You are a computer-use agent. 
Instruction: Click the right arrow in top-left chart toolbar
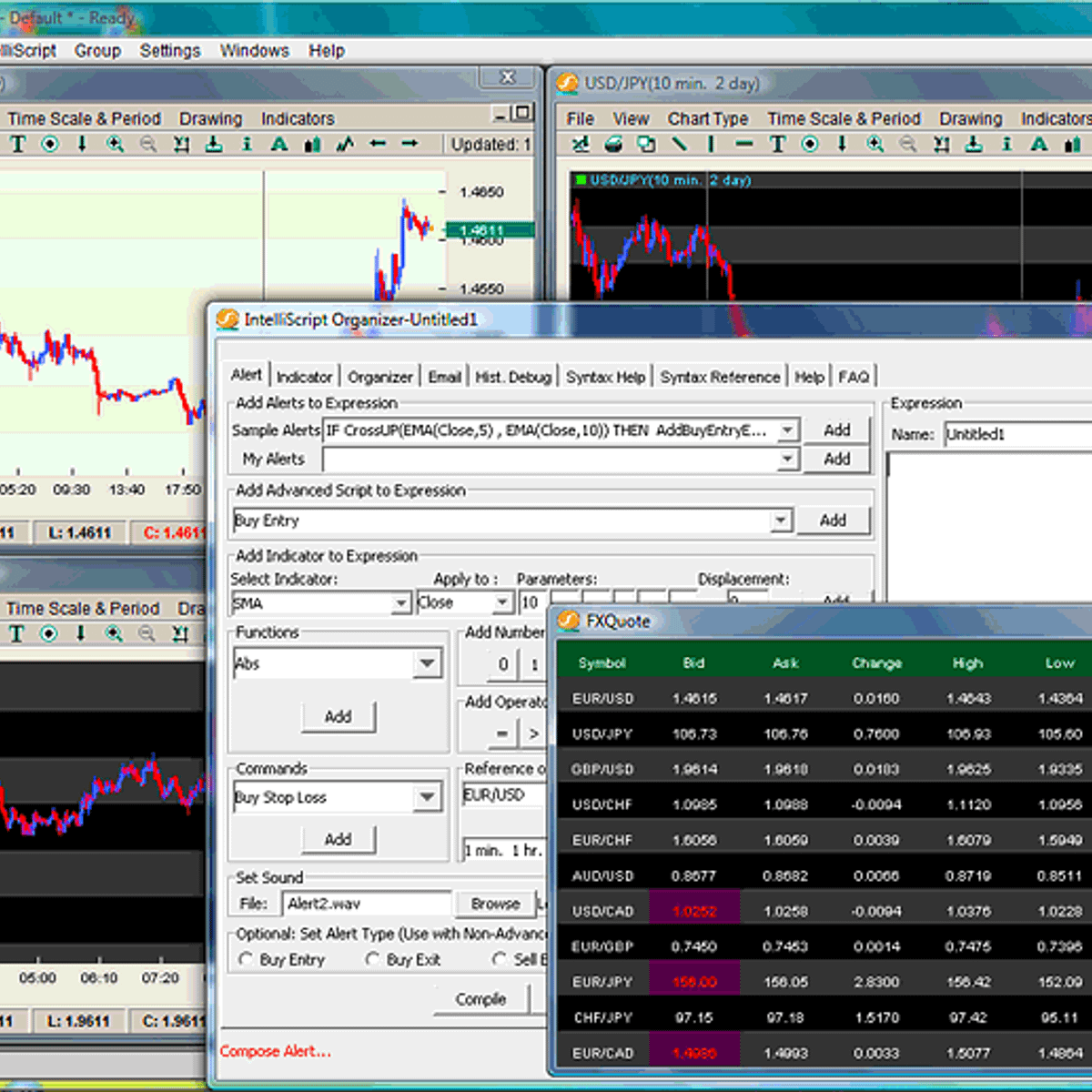coord(410,144)
